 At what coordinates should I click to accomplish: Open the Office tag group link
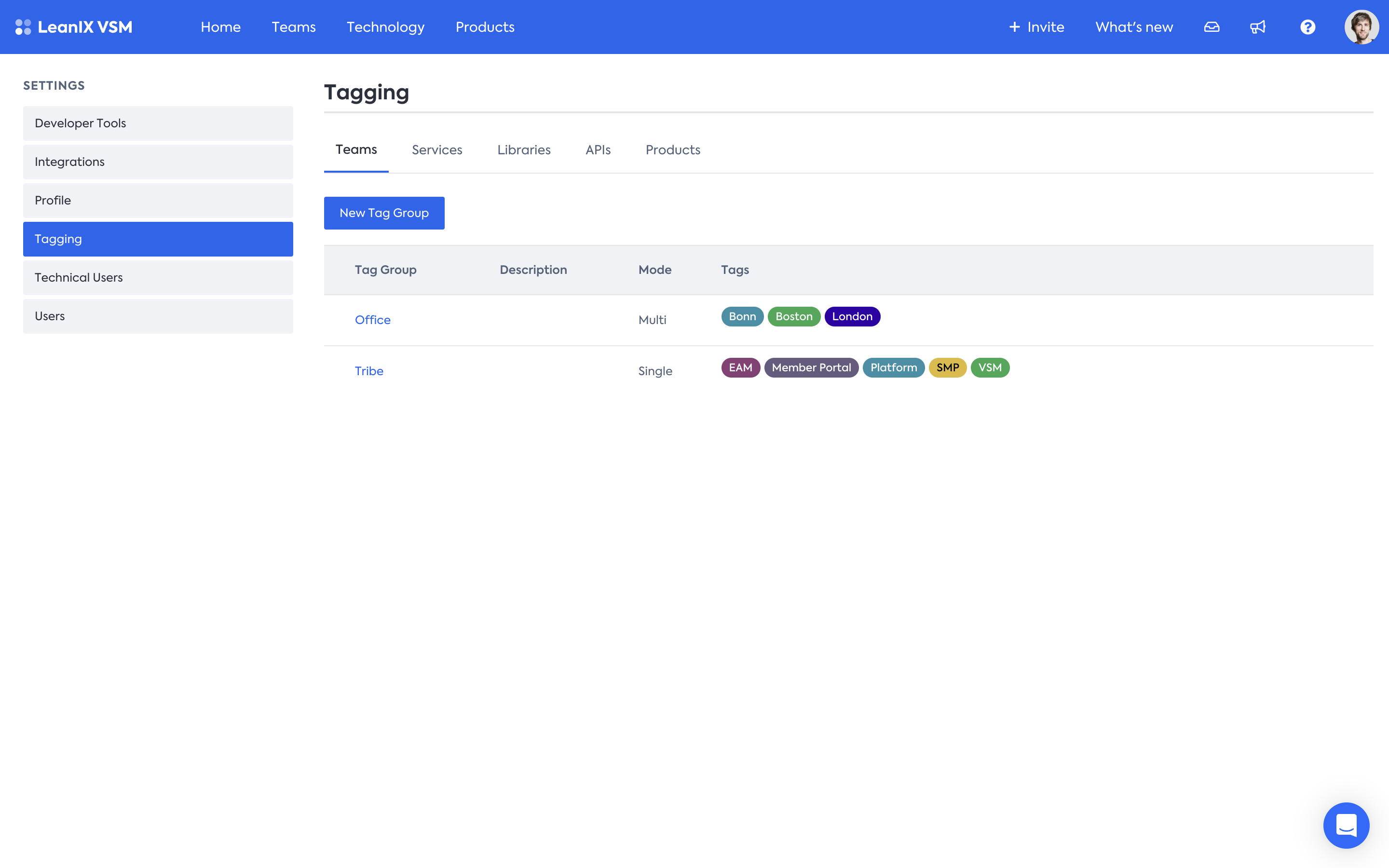point(372,320)
